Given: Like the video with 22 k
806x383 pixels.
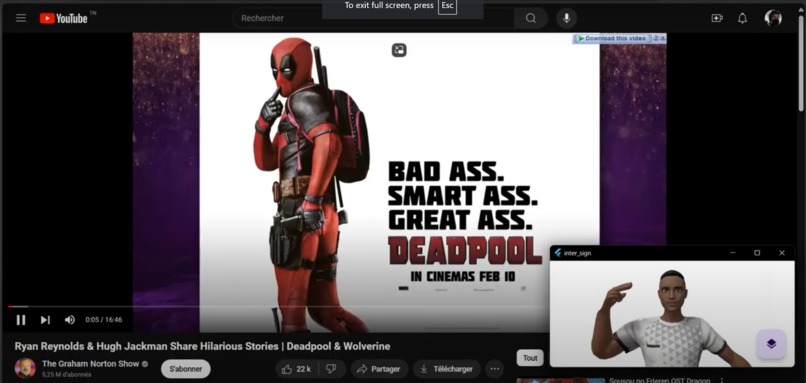Looking at the screenshot, I should point(297,369).
